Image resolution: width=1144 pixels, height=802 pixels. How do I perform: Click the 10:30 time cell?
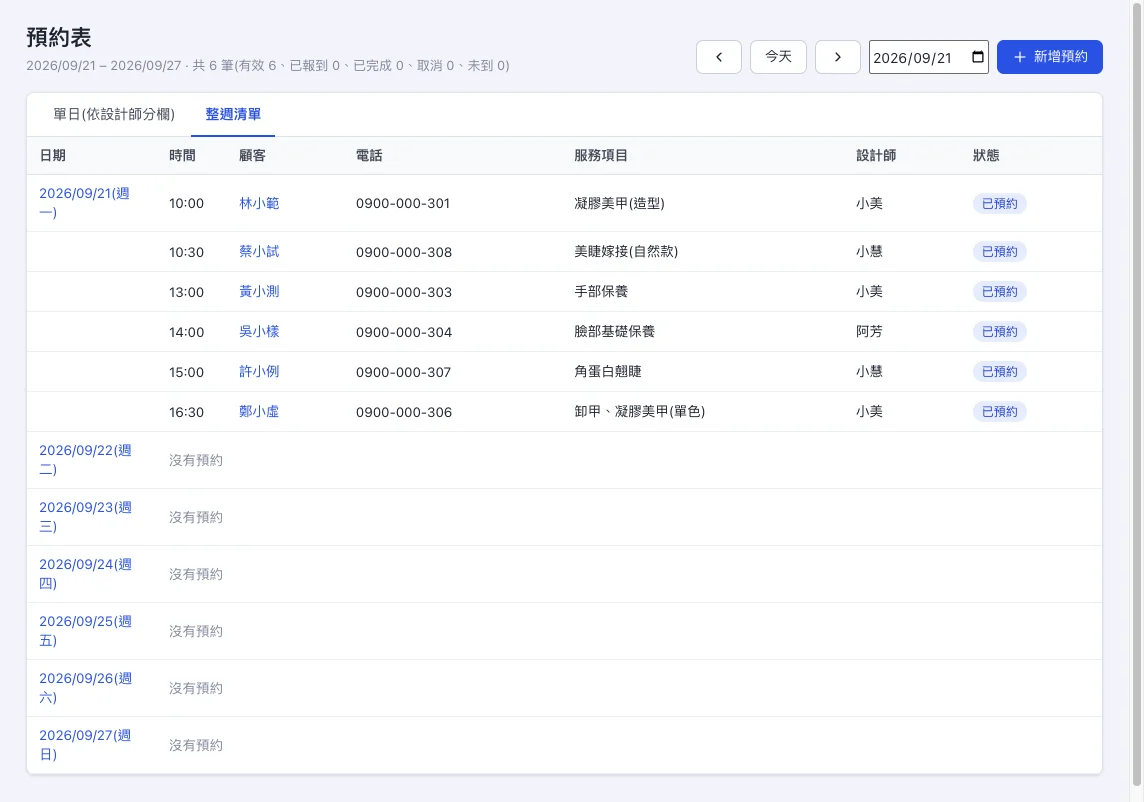186,252
